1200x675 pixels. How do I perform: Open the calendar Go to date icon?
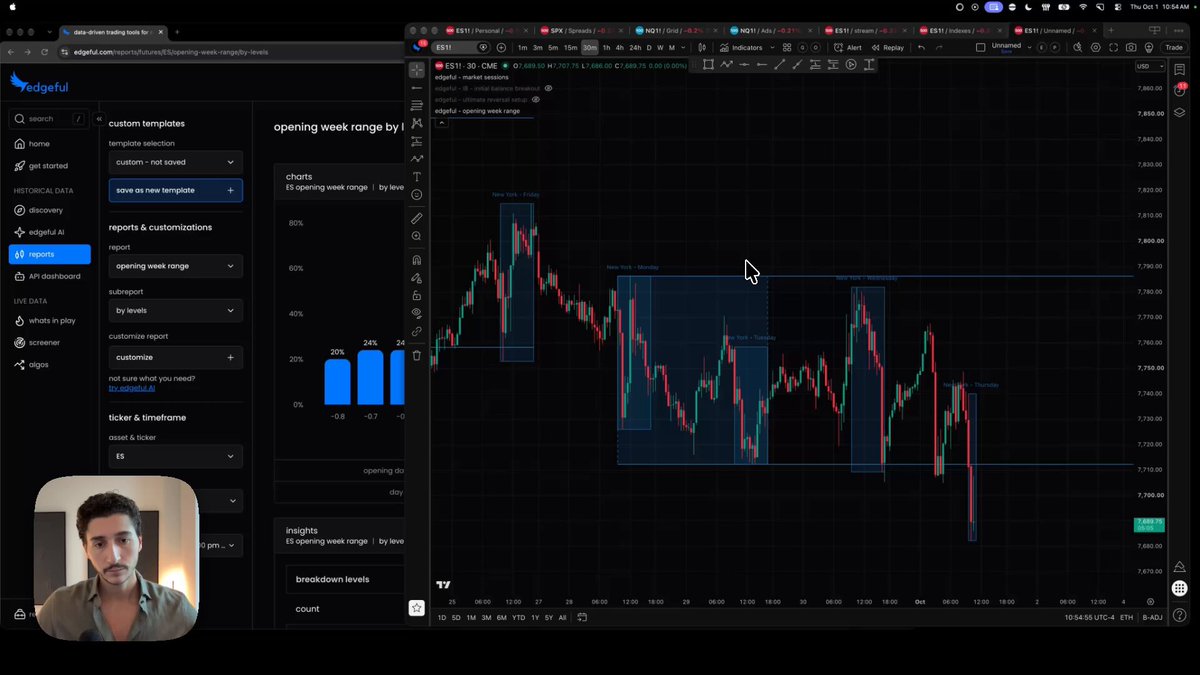tap(581, 617)
